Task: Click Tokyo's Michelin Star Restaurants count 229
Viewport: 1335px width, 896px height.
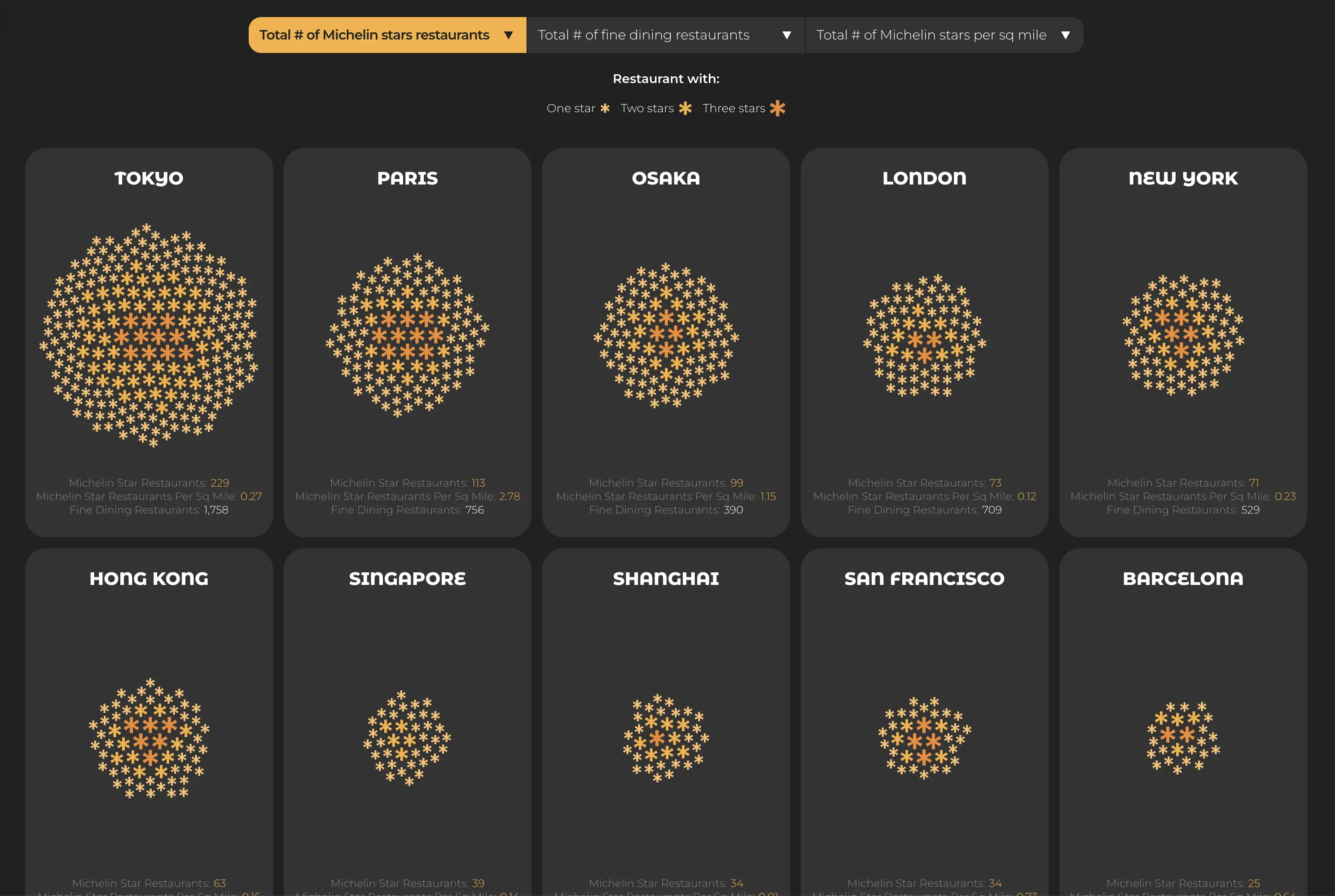Action: (x=220, y=483)
